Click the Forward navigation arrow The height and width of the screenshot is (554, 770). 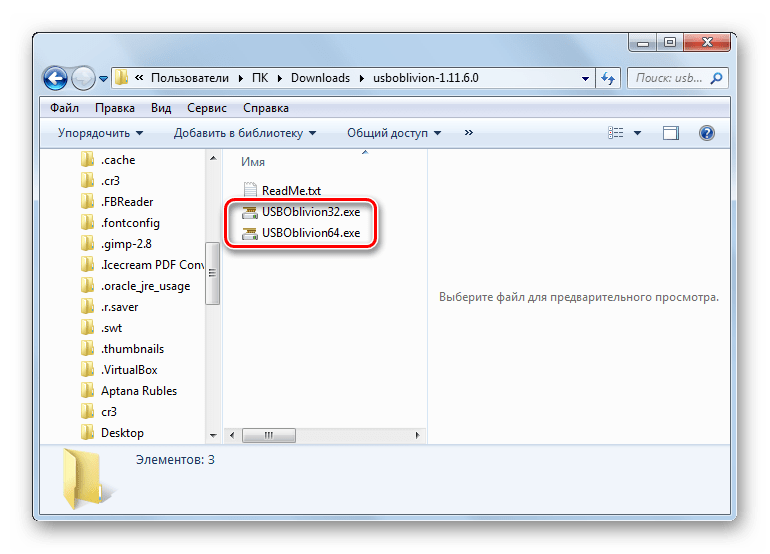pyautogui.click(x=83, y=78)
